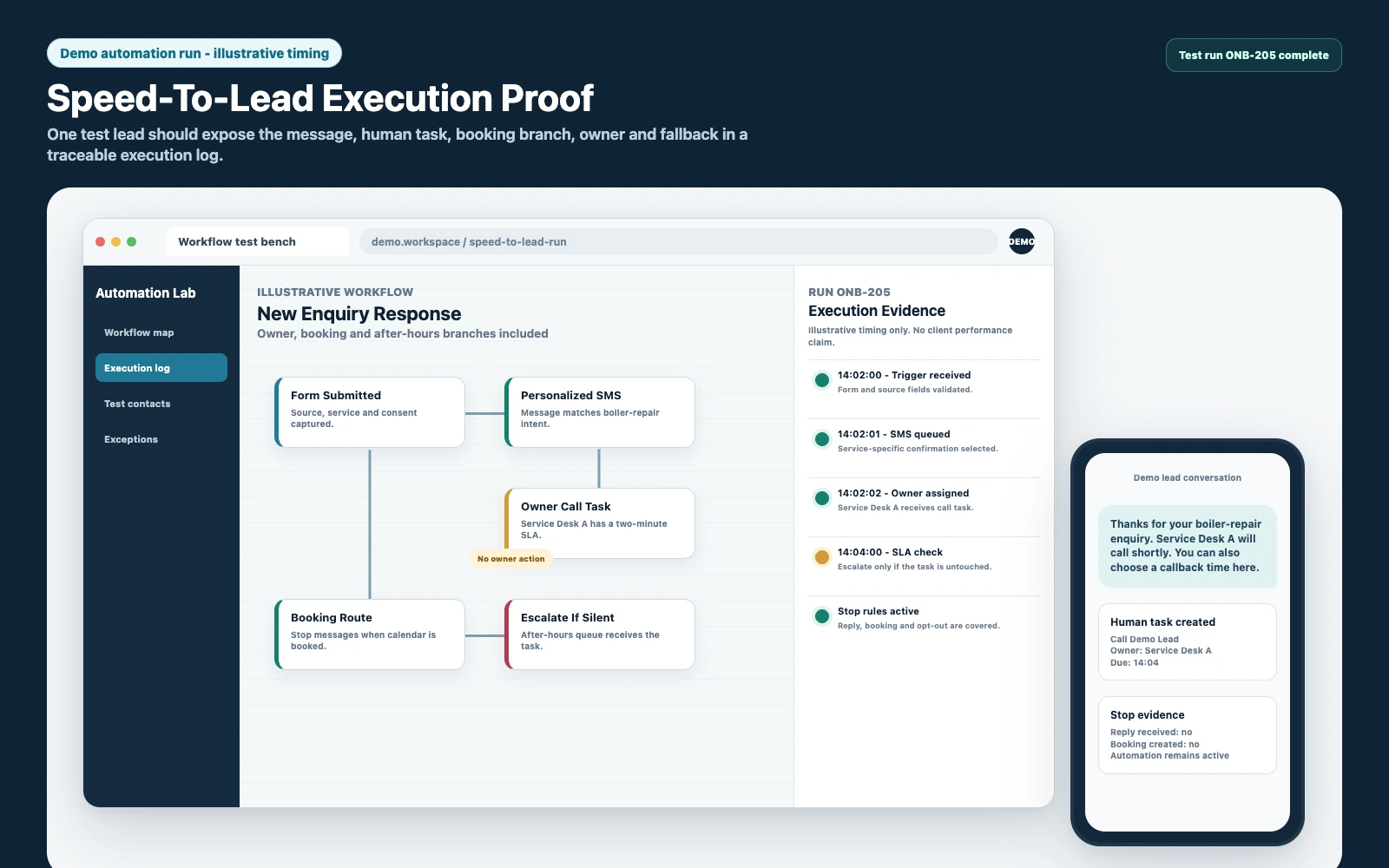
Task: Click the No owner action label
Action: 511,559
